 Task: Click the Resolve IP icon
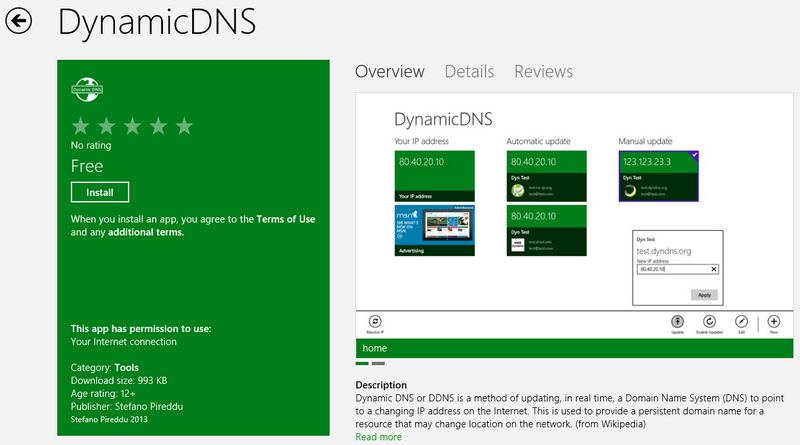(x=376, y=321)
